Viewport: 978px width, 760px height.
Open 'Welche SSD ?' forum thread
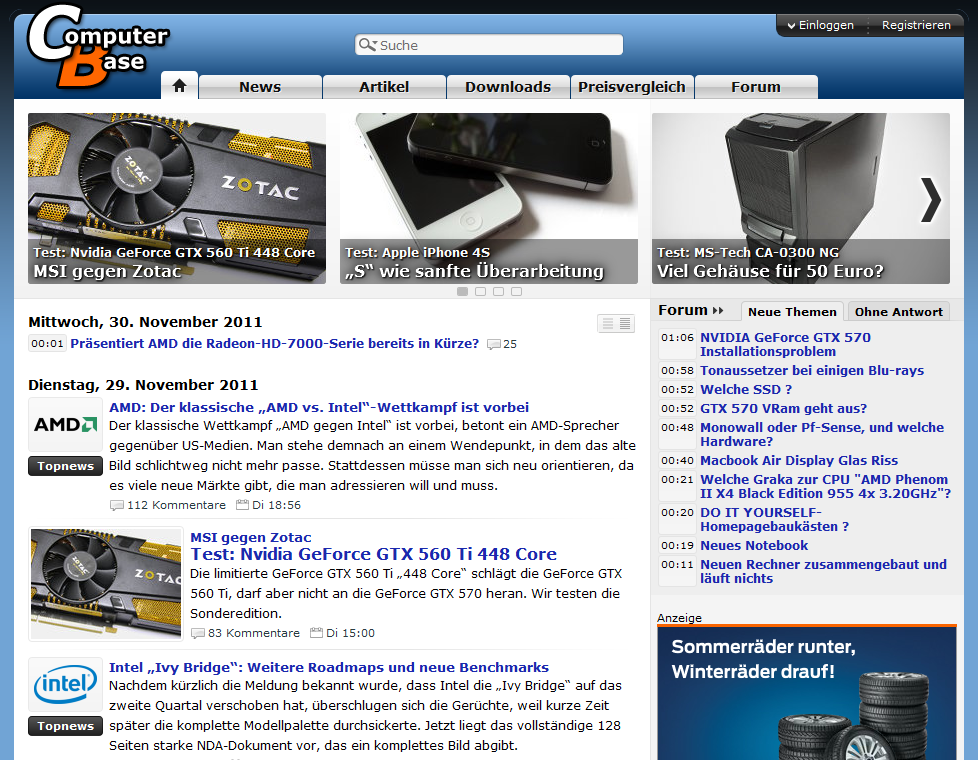(746, 389)
